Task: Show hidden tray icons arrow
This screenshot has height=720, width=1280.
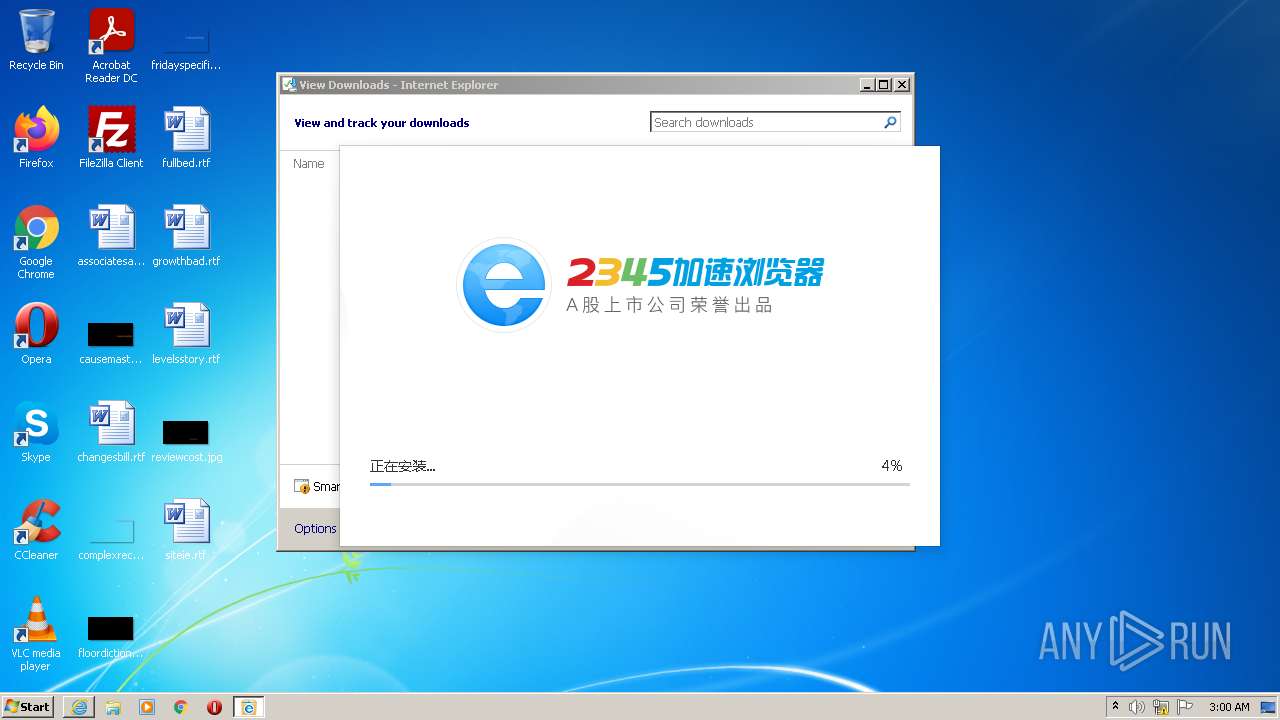Action: [1116, 707]
